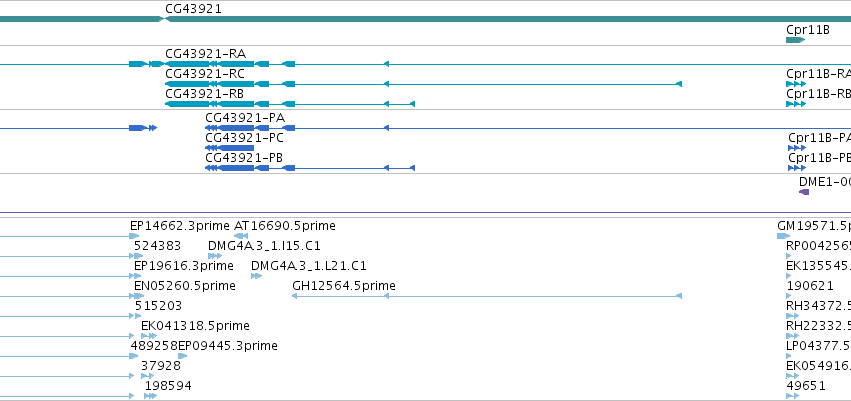Screen dimensions: 851x401
Task: Select the purple DME1 feature glyph
Action: tap(804, 192)
